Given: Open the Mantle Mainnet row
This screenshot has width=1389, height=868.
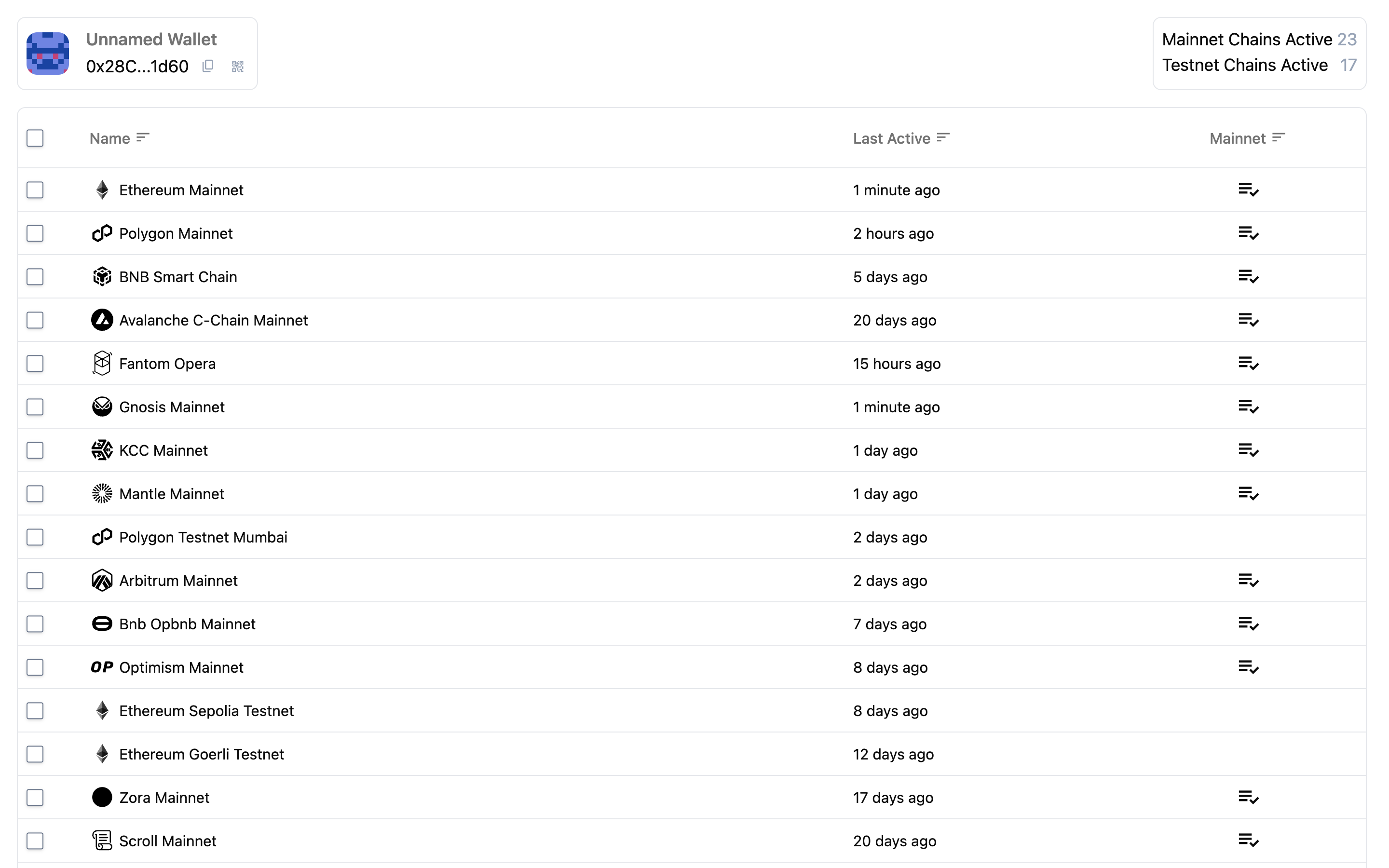Looking at the screenshot, I should point(692,494).
